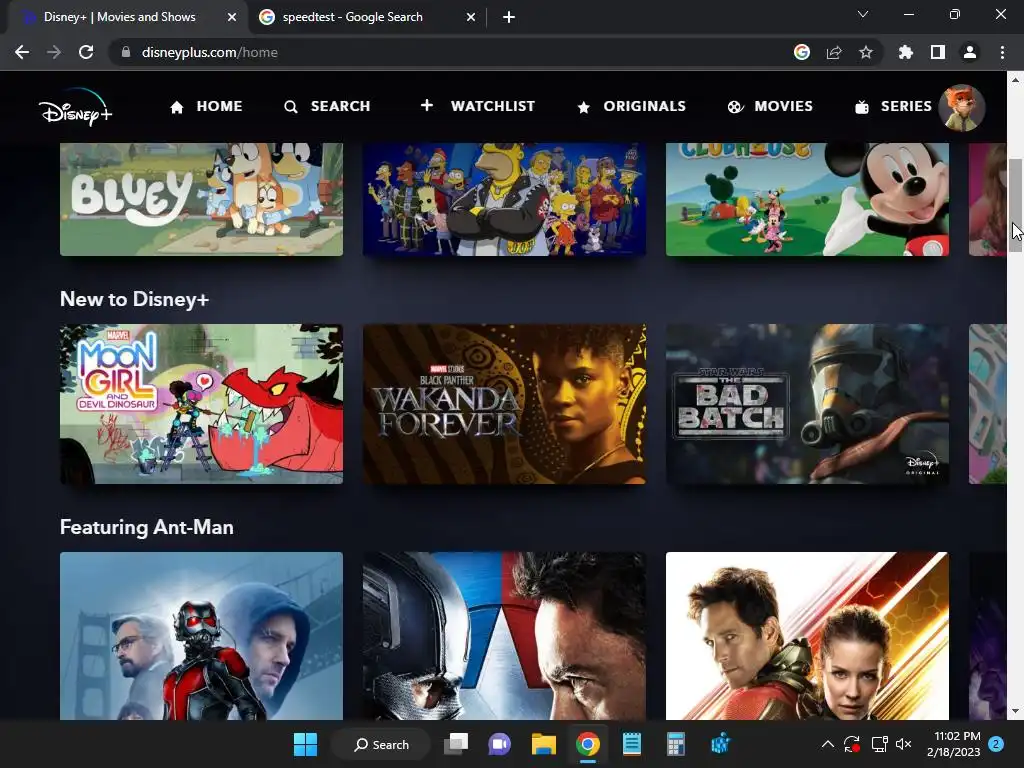
Task: Open Black Panther Wakanda Forever tile
Action: point(504,404)
